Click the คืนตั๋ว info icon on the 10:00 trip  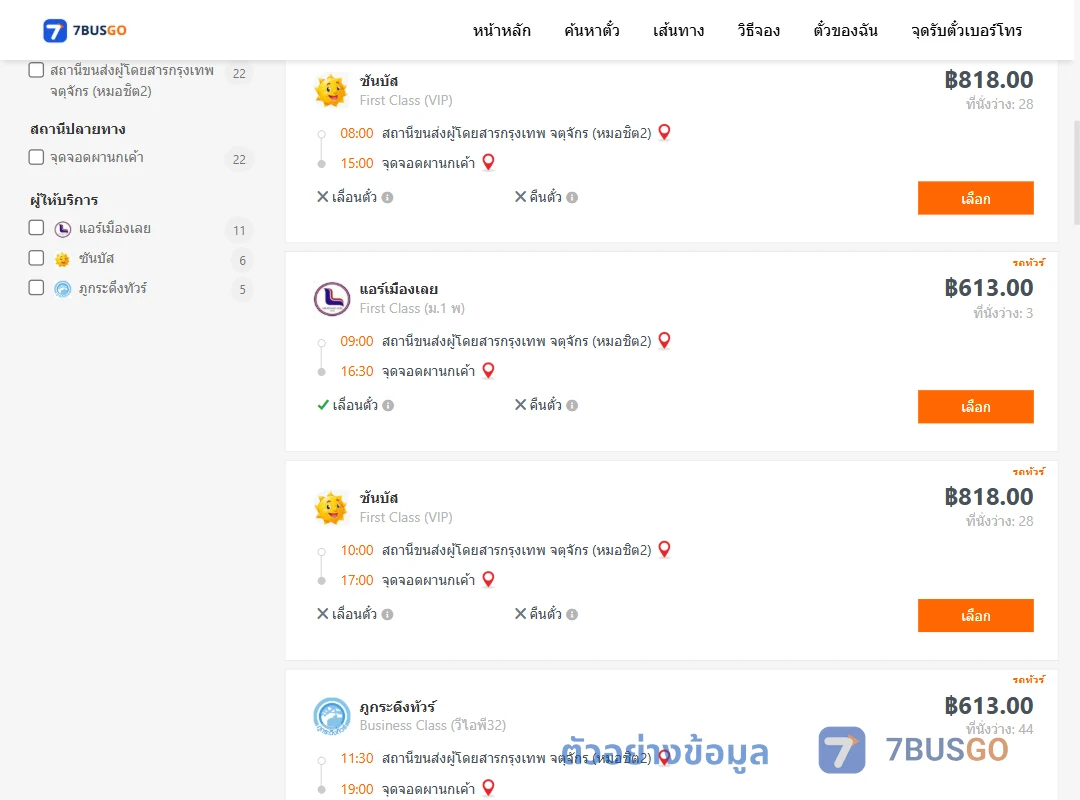572,615
